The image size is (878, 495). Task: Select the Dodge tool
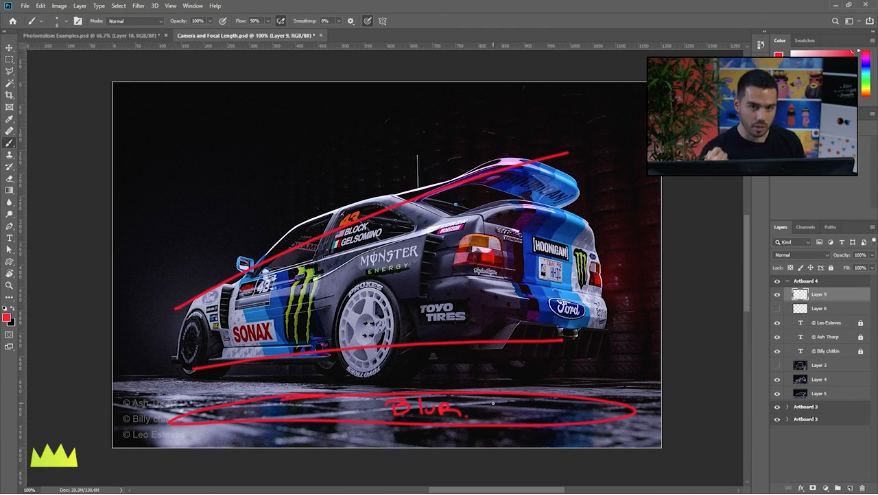tap(9, 214)
